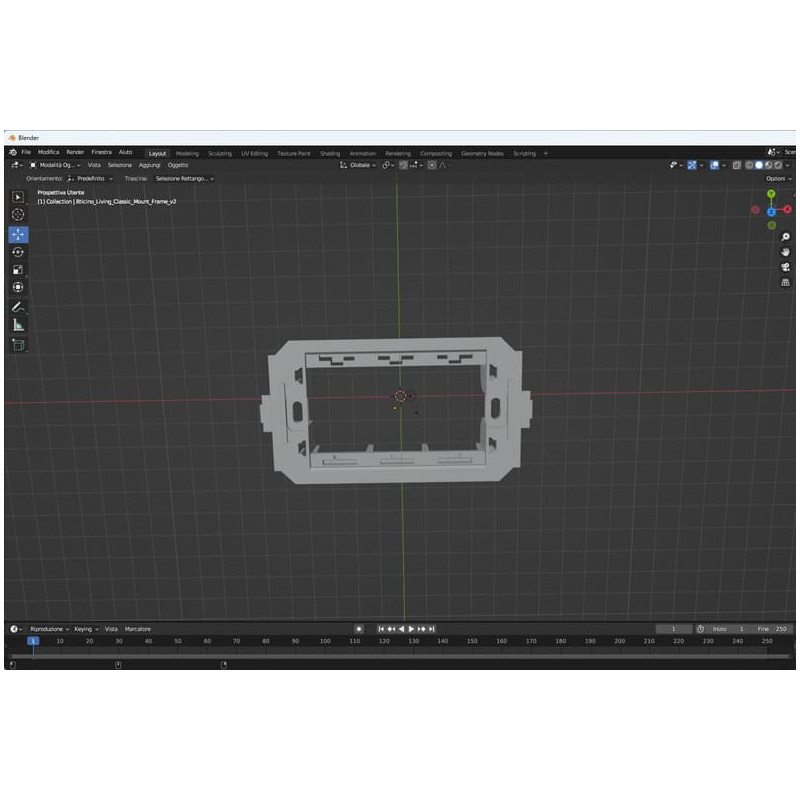800x800 pixels.
Task: Activate the Rotate tool
Action: [x=16, y=253]
